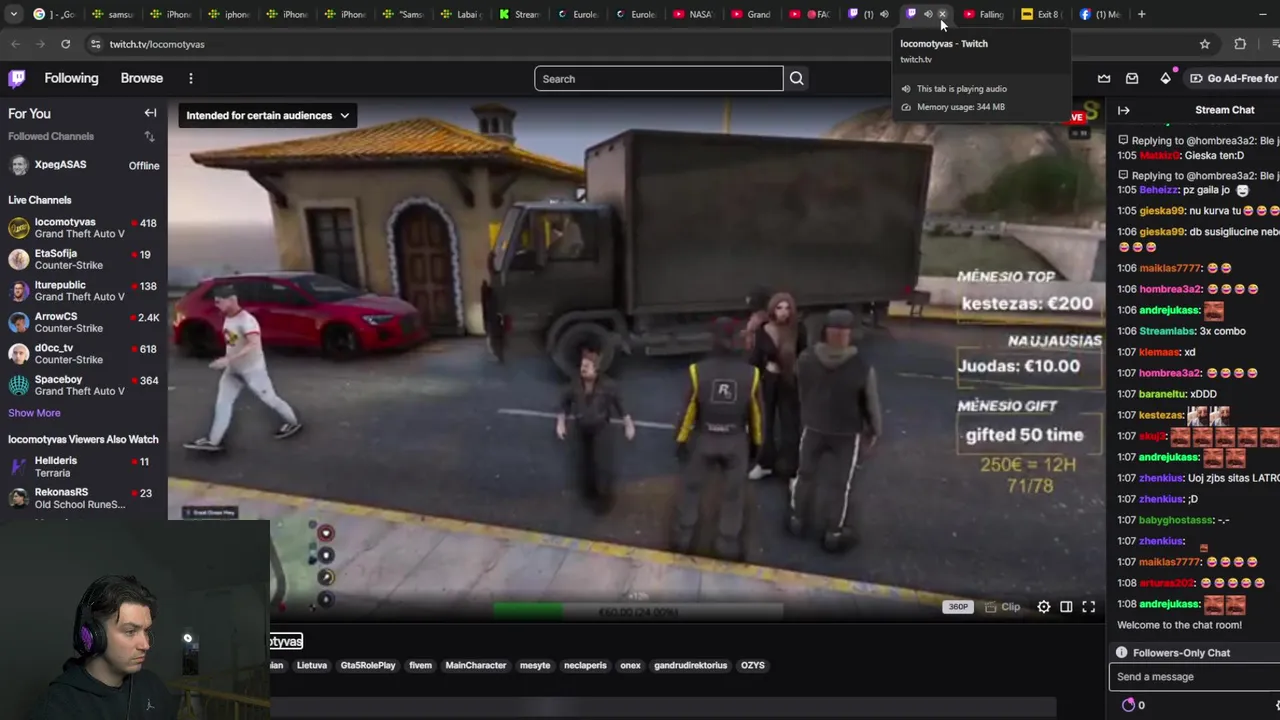Open offline channel XpegASAS
1280x720 pixels.
84,165
